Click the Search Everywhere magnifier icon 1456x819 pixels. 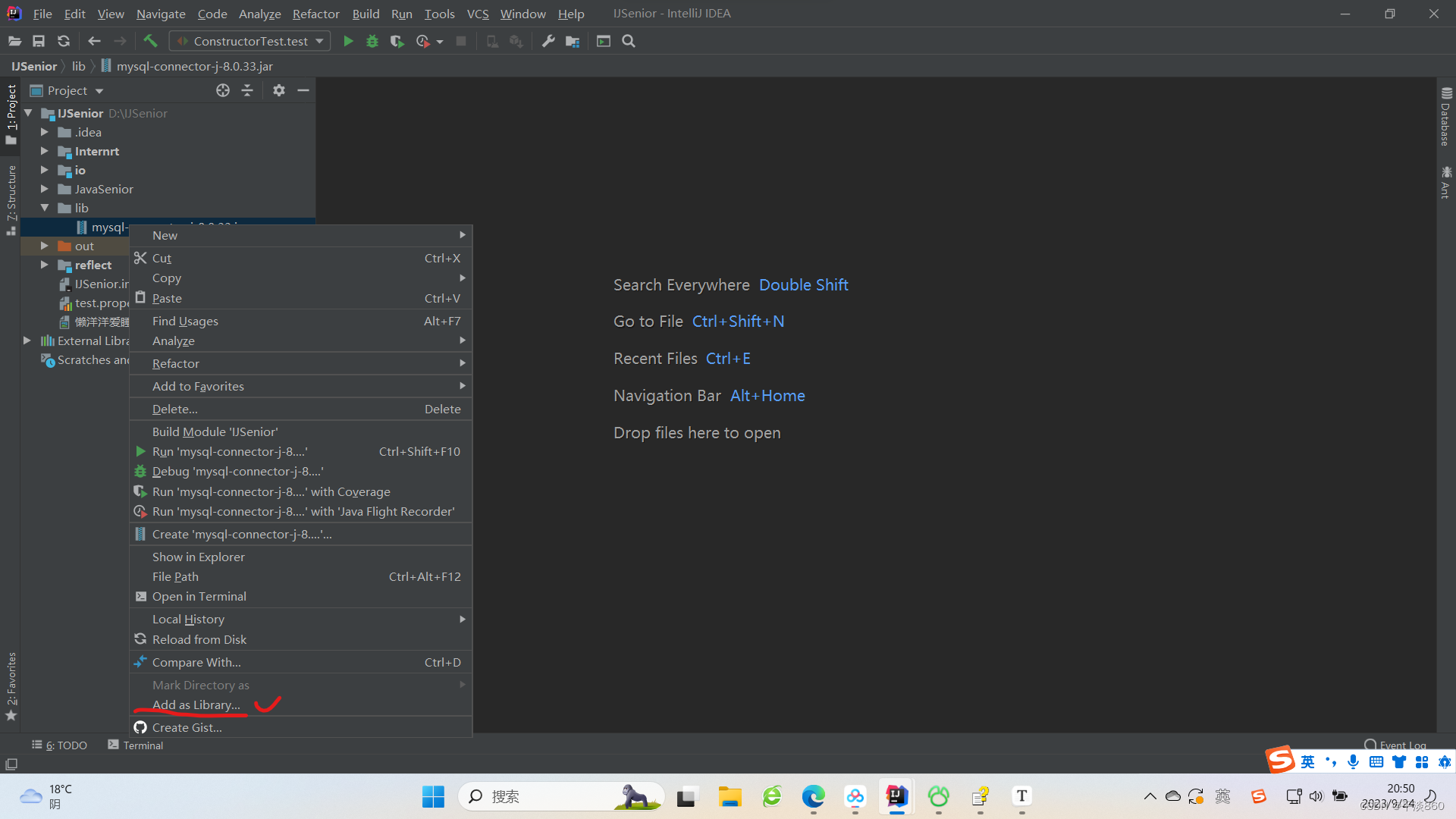coord(629,41)
